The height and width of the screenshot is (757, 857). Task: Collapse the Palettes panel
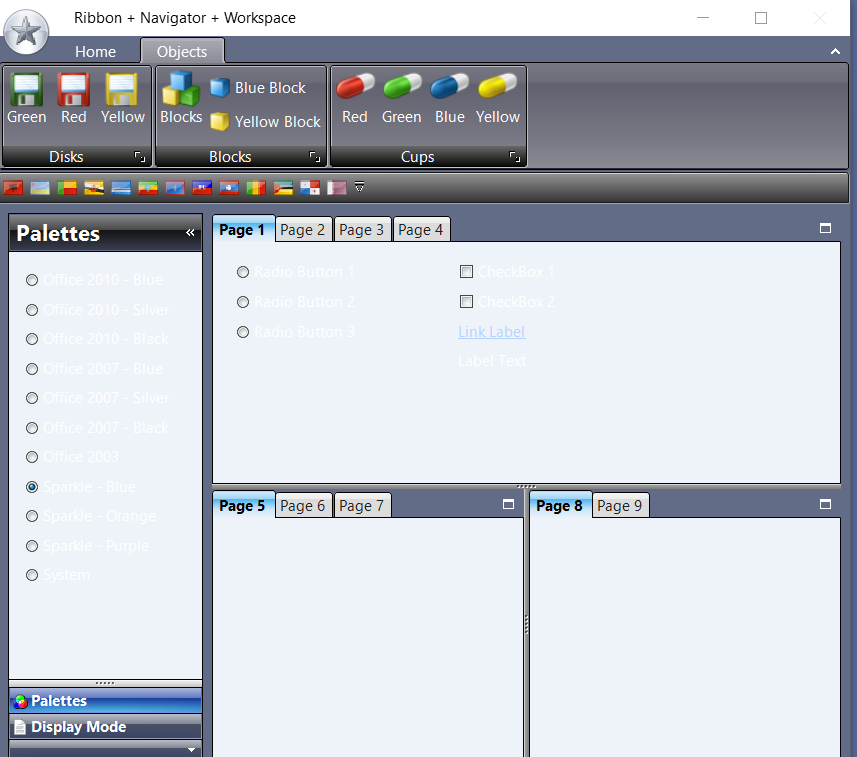[x=190, y=233]
